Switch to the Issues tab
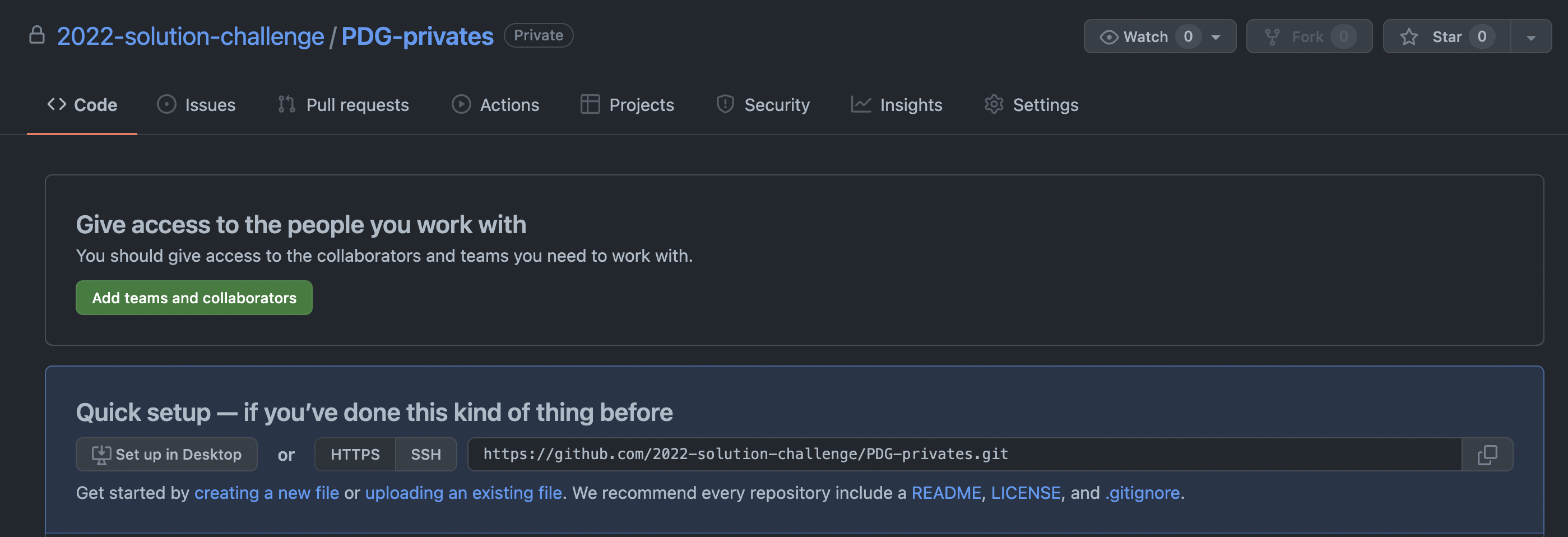The height and width of the screenshot is (537, 1568). click(196, 105)
